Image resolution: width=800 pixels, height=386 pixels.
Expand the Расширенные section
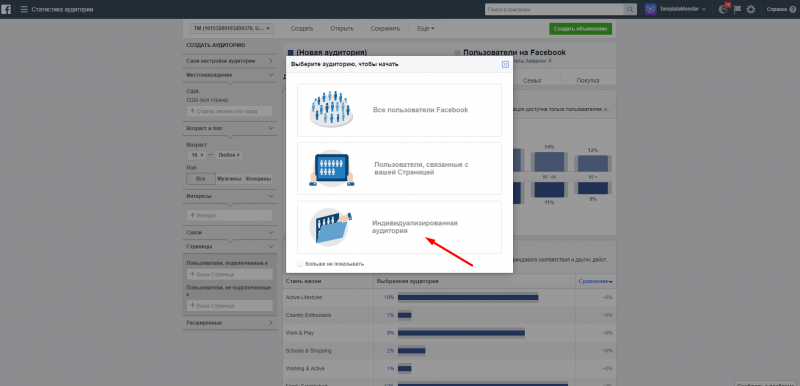click(x=230, y=323)
